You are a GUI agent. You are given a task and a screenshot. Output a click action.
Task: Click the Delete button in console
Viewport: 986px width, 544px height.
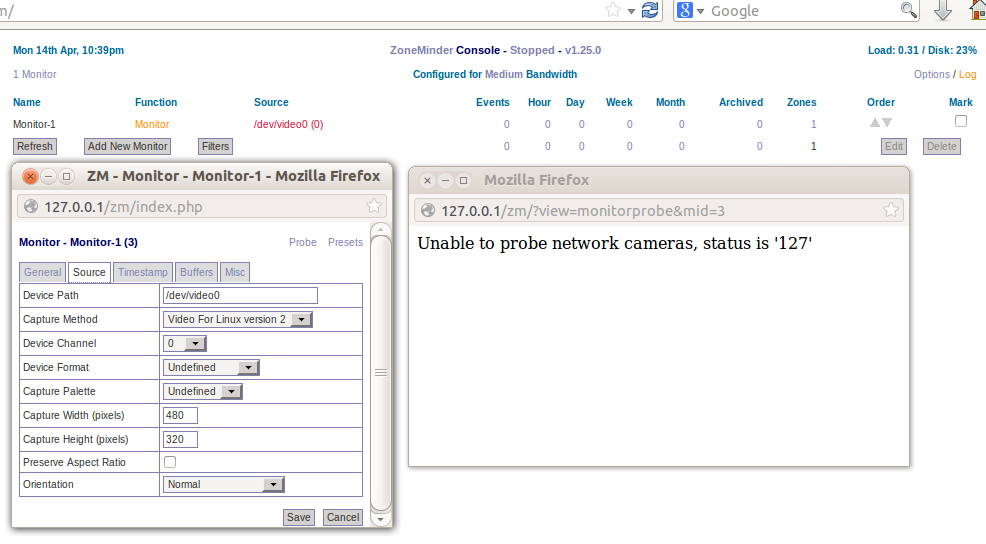pos(941,146)
